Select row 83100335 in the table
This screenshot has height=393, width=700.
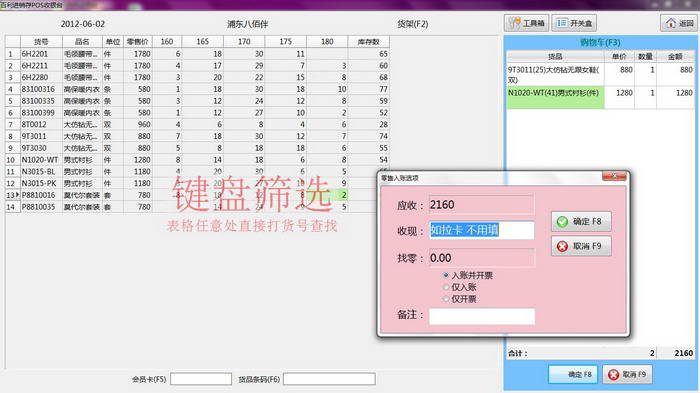pyautogui.click(x=197, y=101)
